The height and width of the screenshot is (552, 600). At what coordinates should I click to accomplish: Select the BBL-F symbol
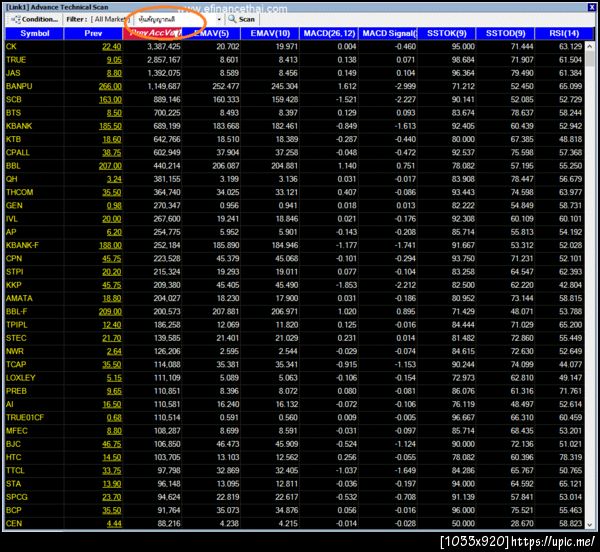click(16, 312)
